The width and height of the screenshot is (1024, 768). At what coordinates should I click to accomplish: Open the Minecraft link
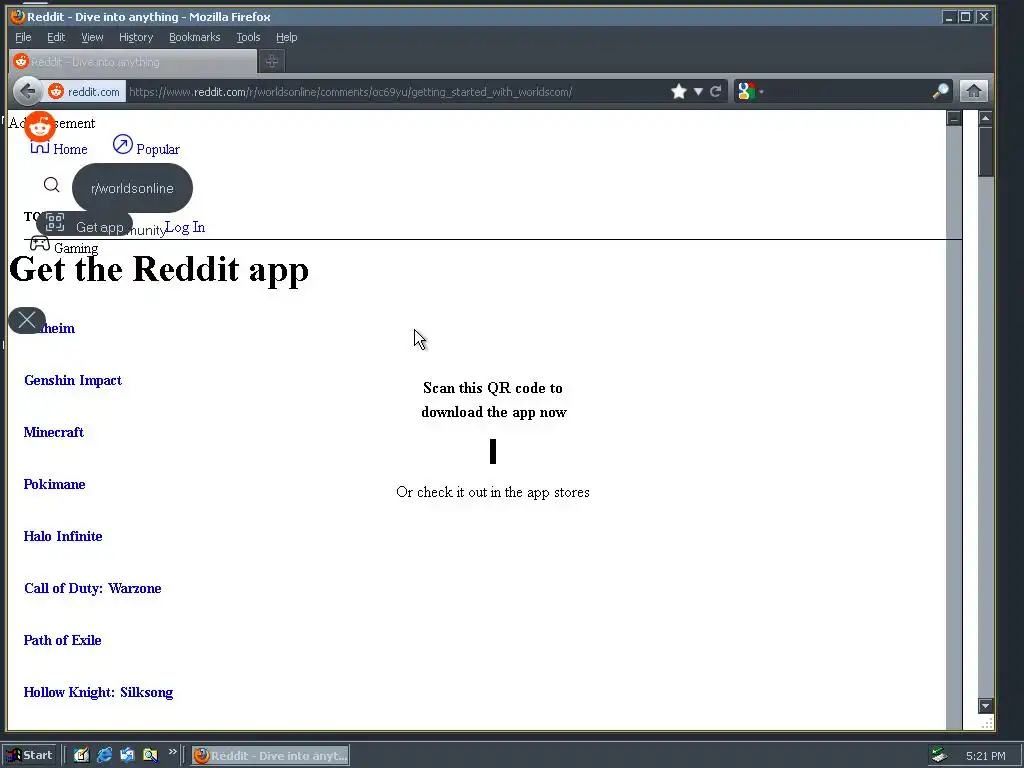click(54, 432)
